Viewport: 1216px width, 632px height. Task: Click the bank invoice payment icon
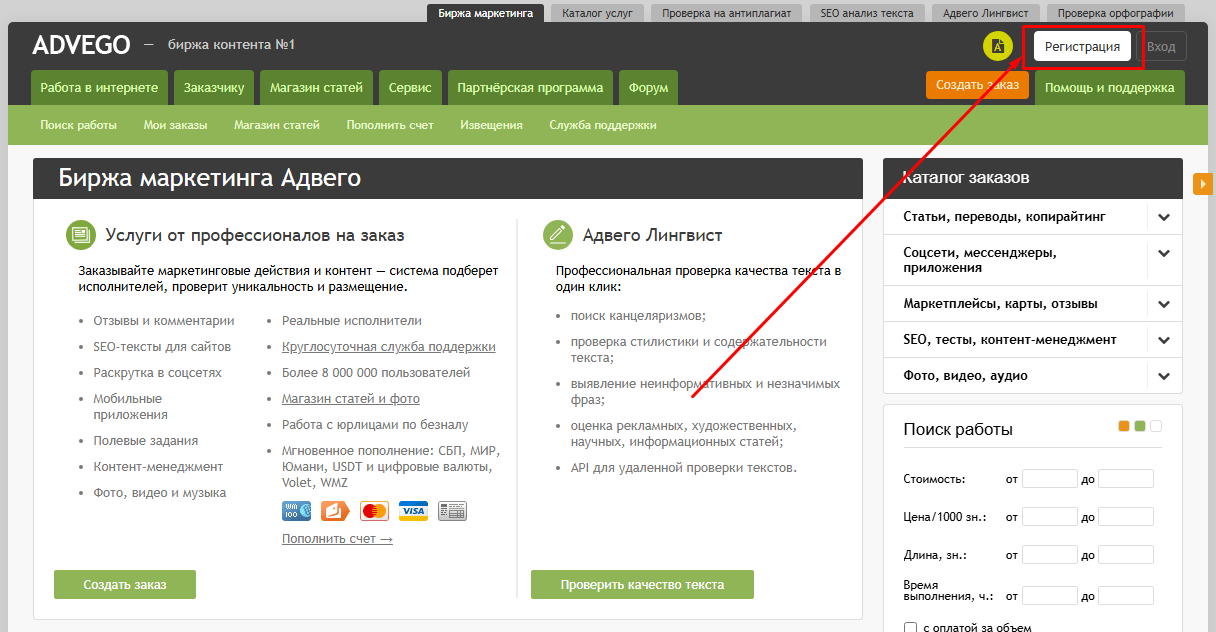[x=452, y=511]
